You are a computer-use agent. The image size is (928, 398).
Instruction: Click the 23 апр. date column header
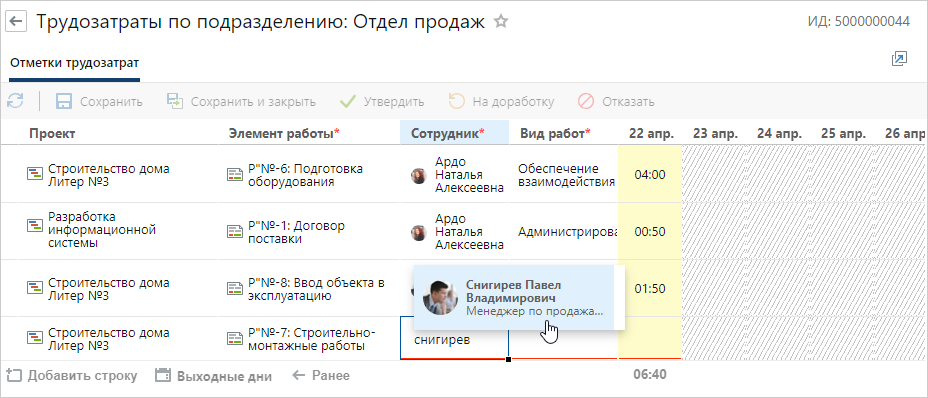[715, 133]
